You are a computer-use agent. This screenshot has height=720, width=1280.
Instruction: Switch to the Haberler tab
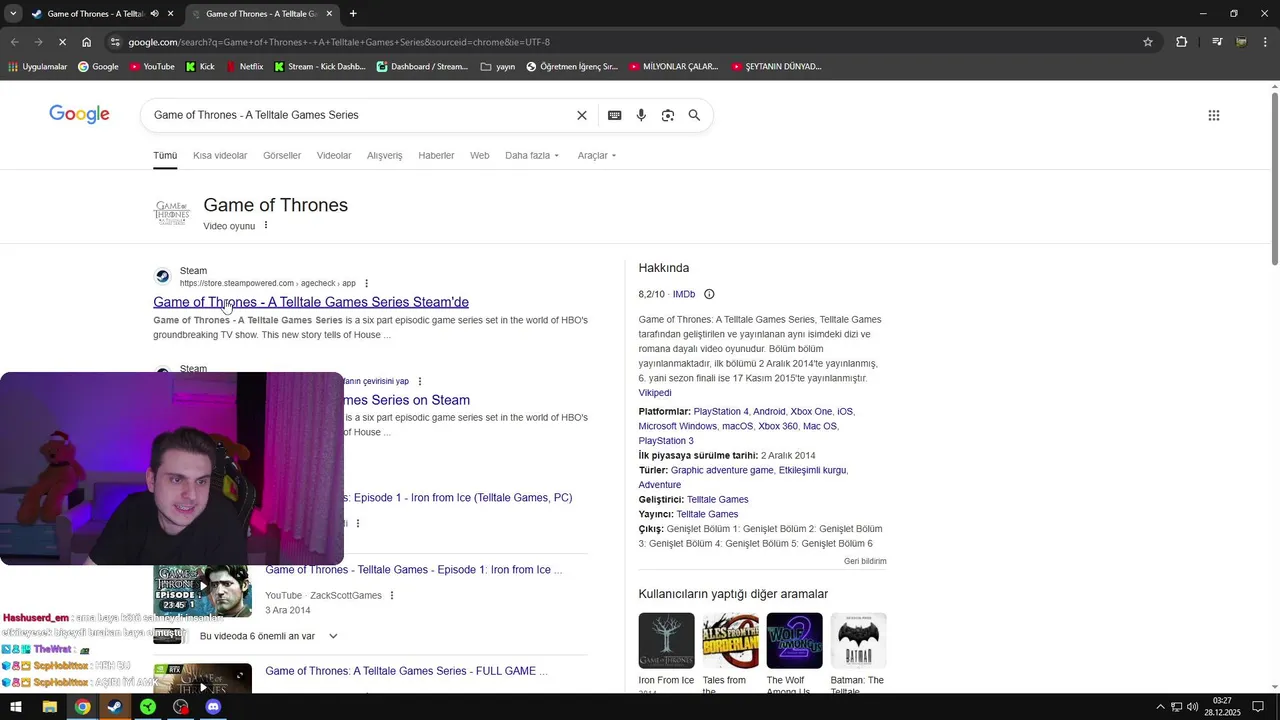[x=436, y=155]
